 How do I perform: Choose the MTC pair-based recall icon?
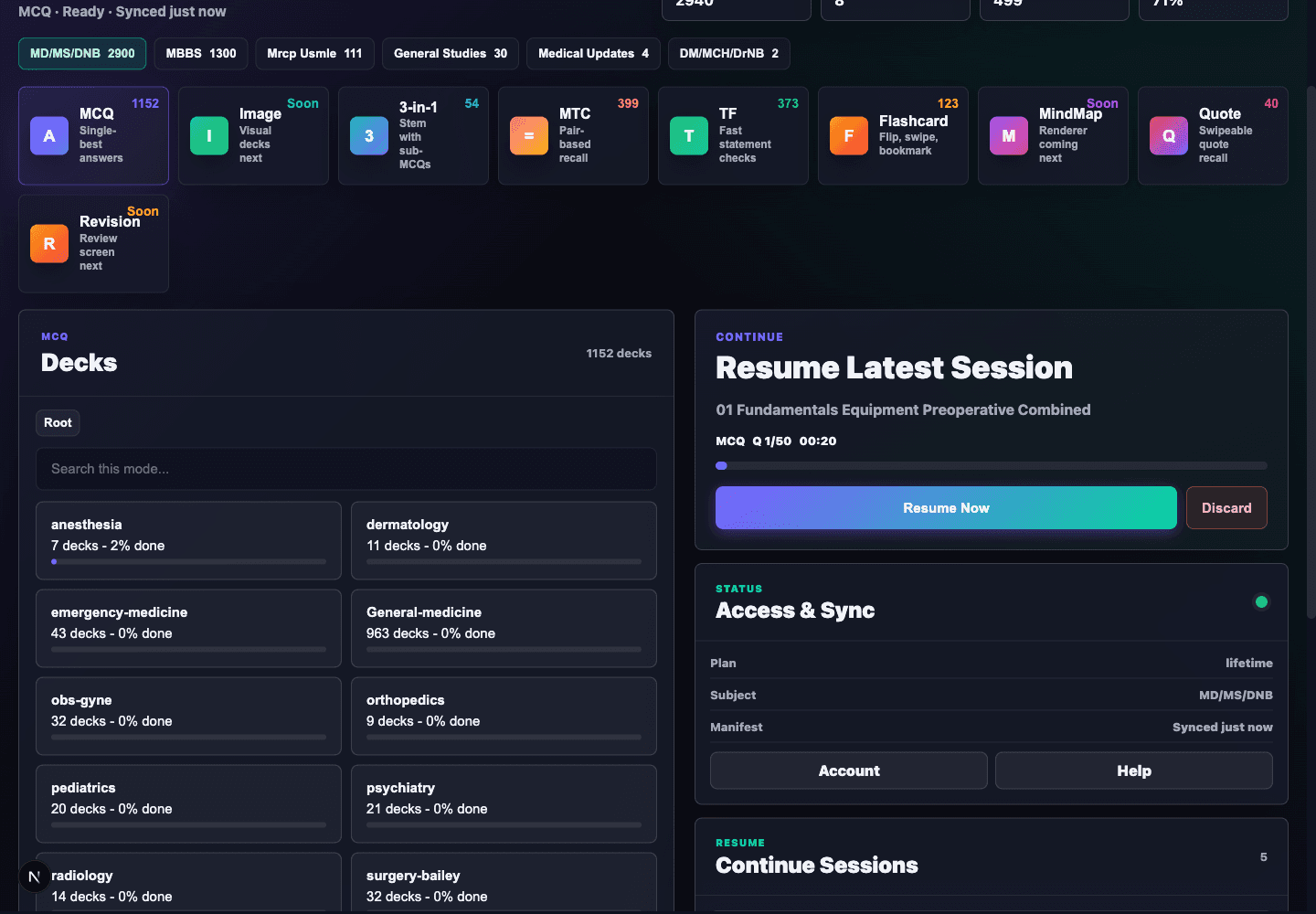tap(529, 136)
